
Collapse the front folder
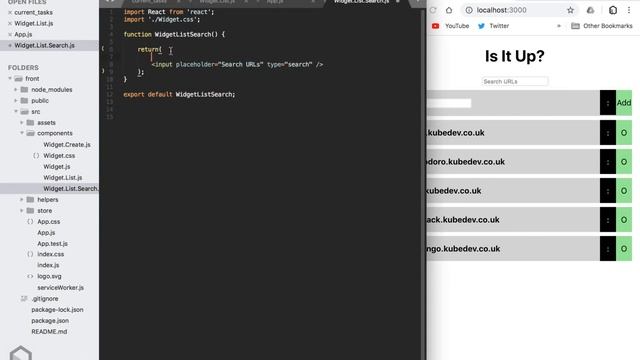(x=10, y=78)
